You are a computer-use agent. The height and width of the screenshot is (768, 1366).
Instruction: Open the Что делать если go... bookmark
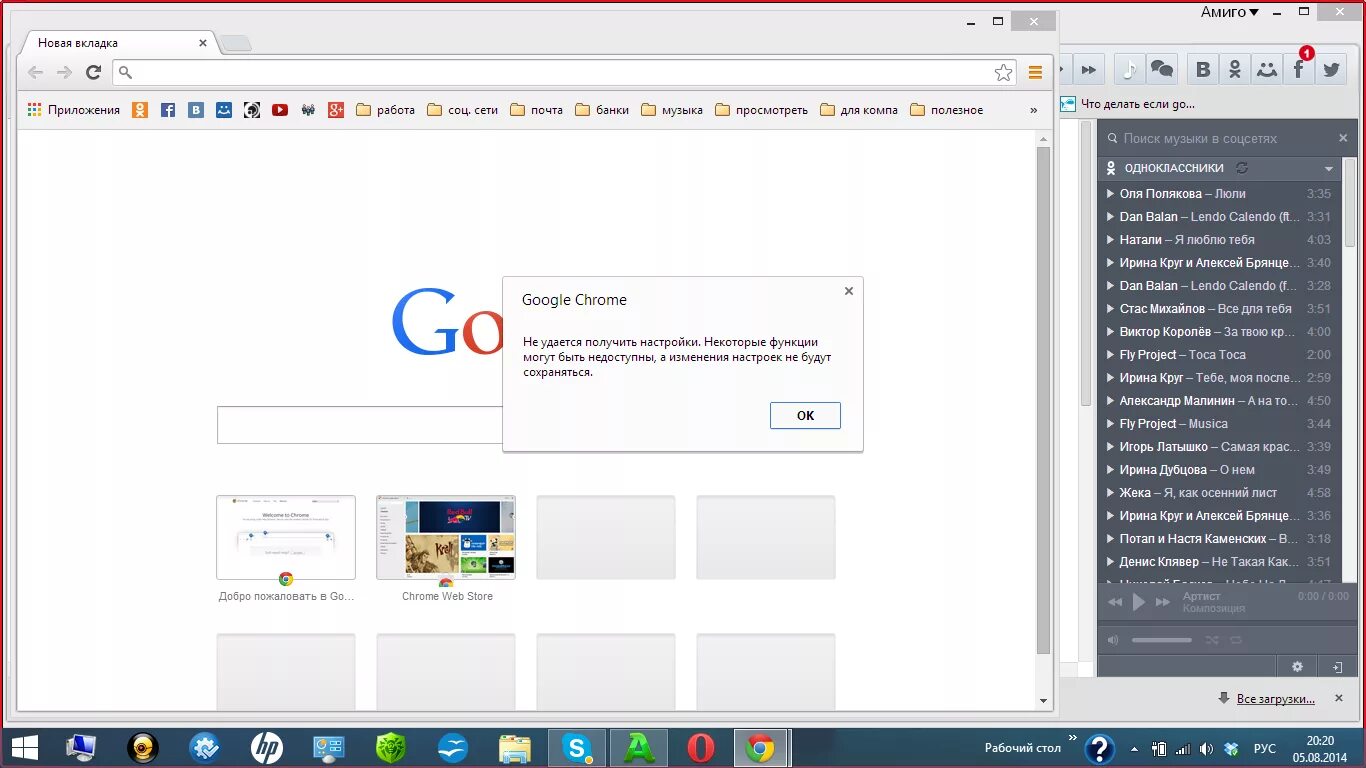(x=1128, y=104)
